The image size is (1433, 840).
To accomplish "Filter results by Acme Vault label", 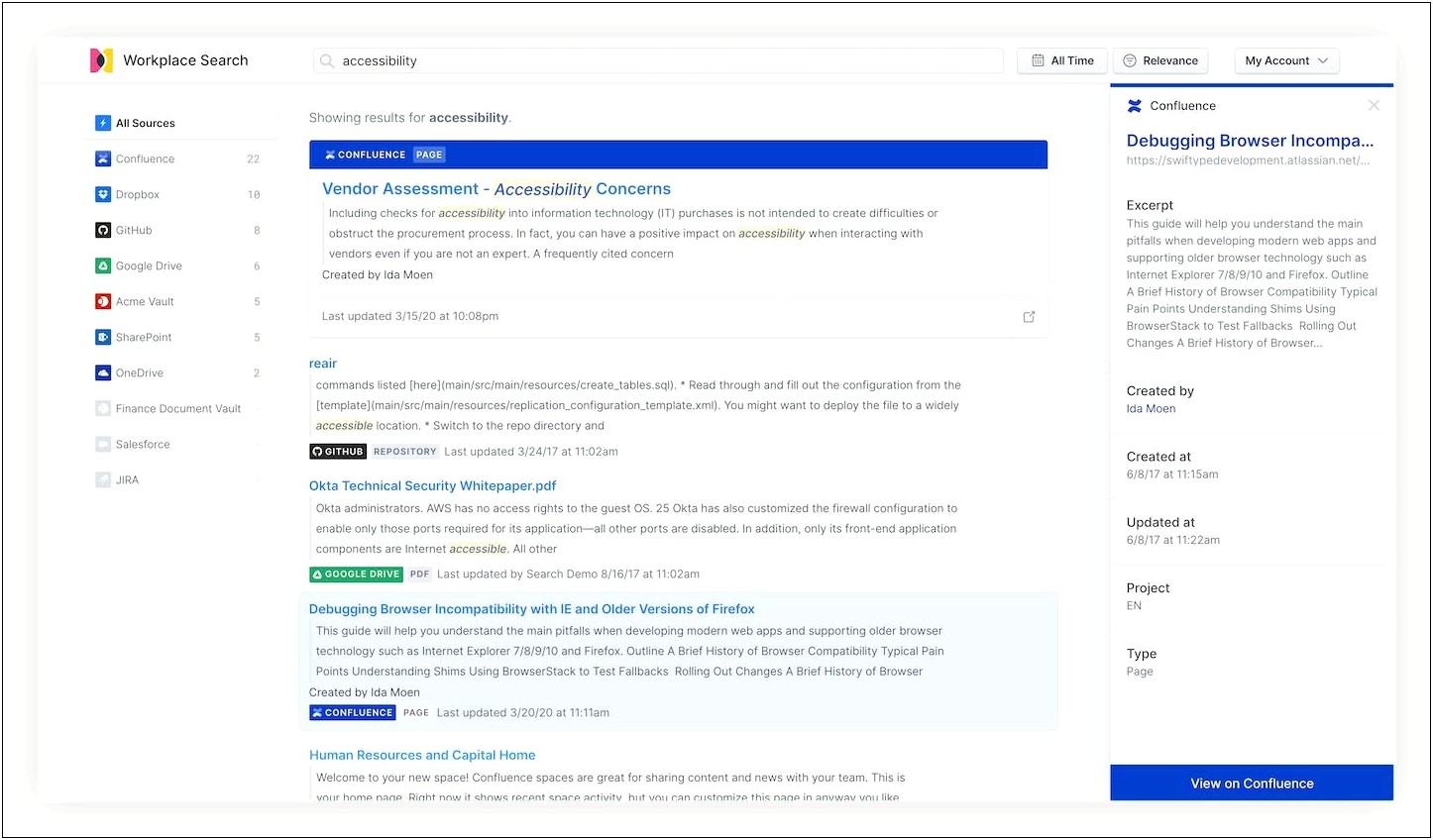I will [145, 301].
